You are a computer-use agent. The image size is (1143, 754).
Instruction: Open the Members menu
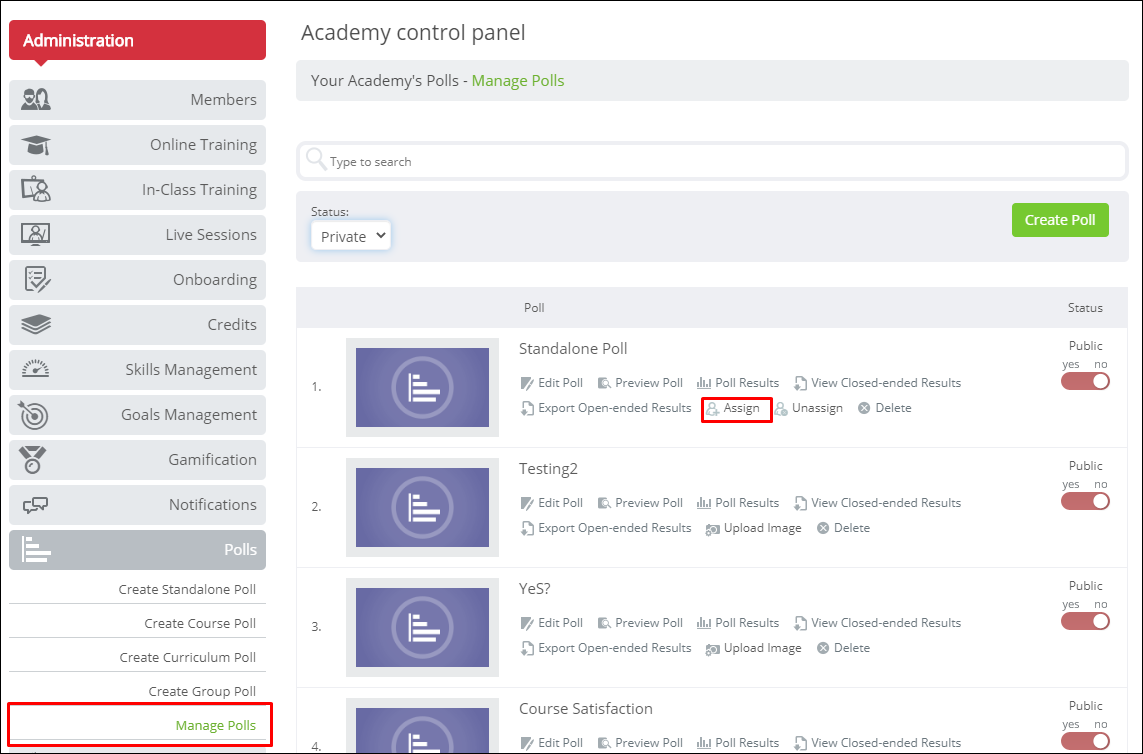[x=137, y=99]
